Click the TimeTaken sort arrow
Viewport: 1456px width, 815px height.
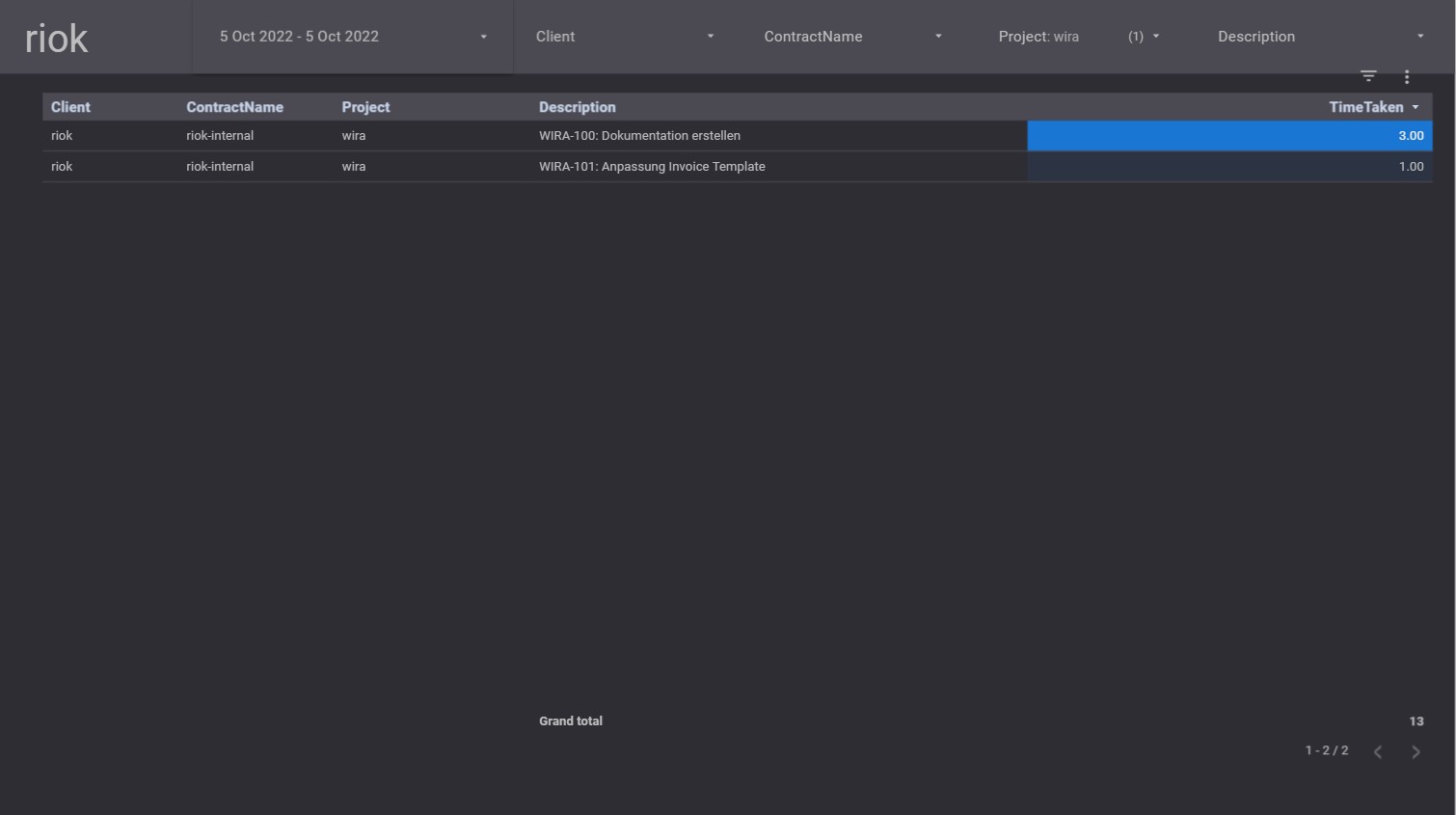pos(1416,107)
